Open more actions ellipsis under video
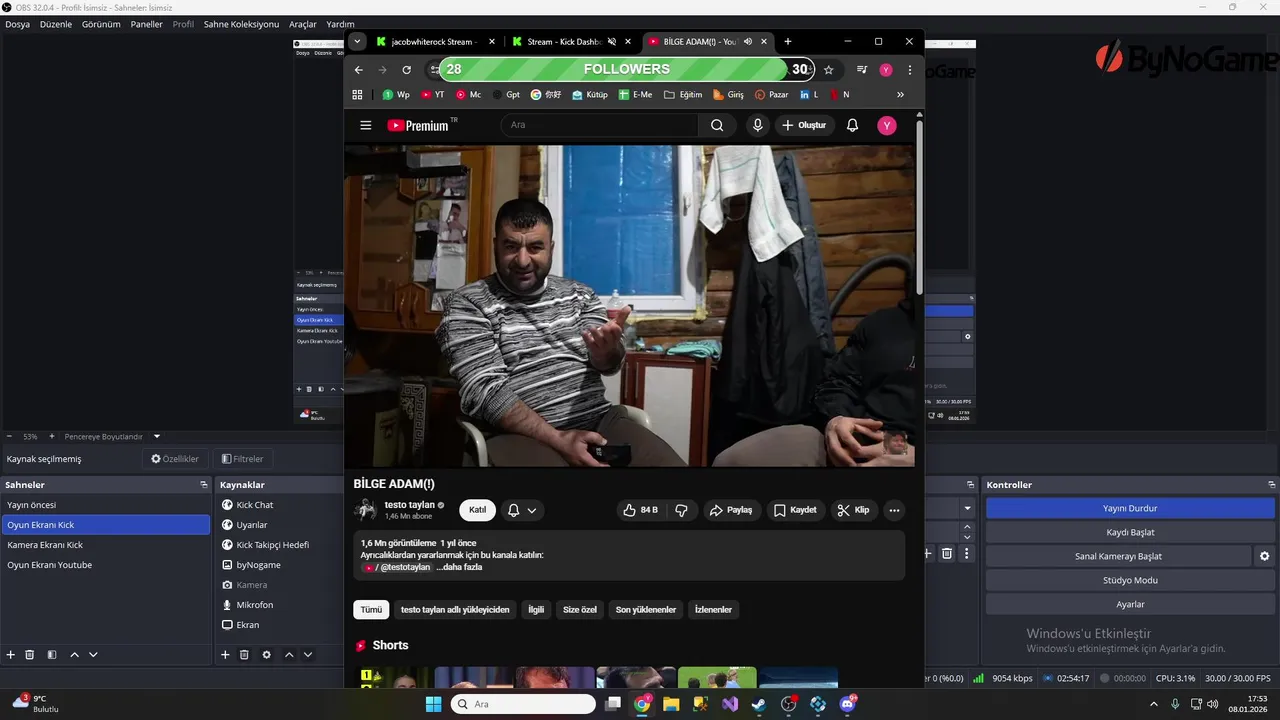 pyautogui.click(x=894, y=510)
